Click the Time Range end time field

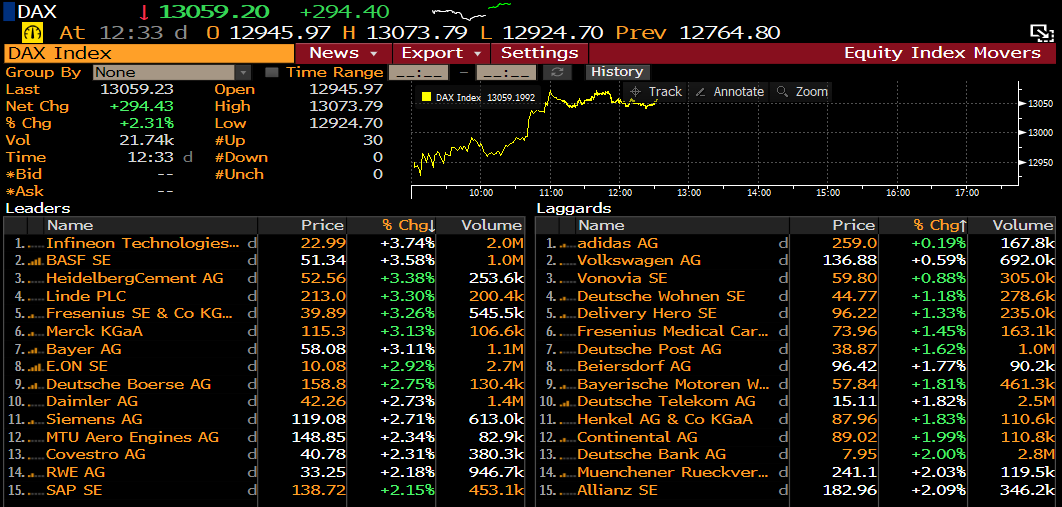[x=506, y=72]
